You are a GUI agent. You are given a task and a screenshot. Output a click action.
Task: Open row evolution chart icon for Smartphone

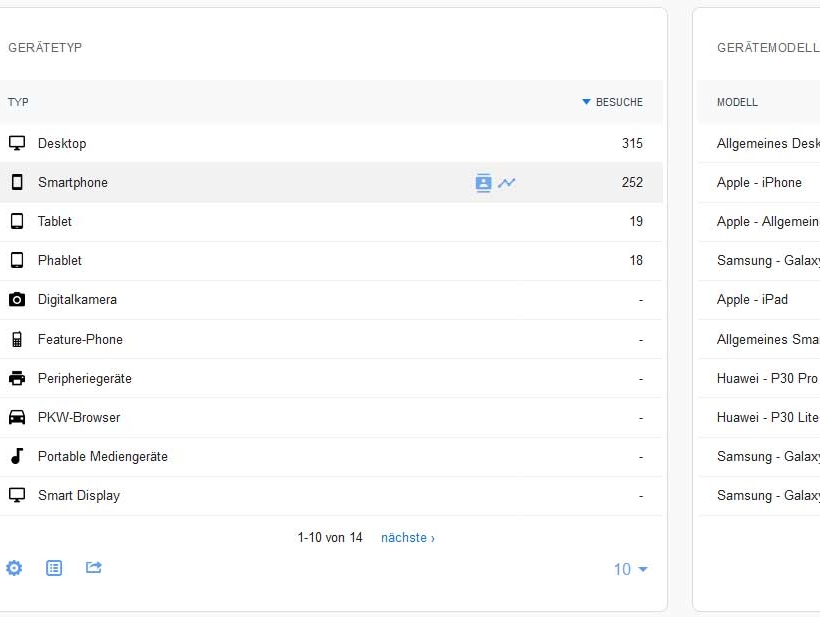[507, 183]
